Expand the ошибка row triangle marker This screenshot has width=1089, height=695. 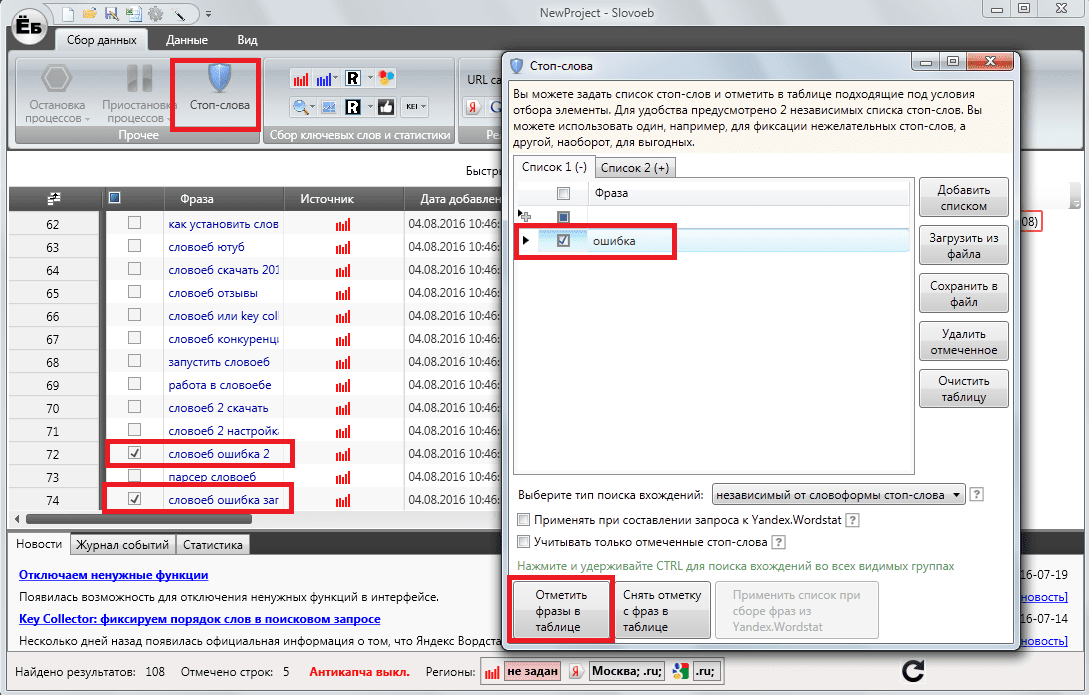point(526,240)
